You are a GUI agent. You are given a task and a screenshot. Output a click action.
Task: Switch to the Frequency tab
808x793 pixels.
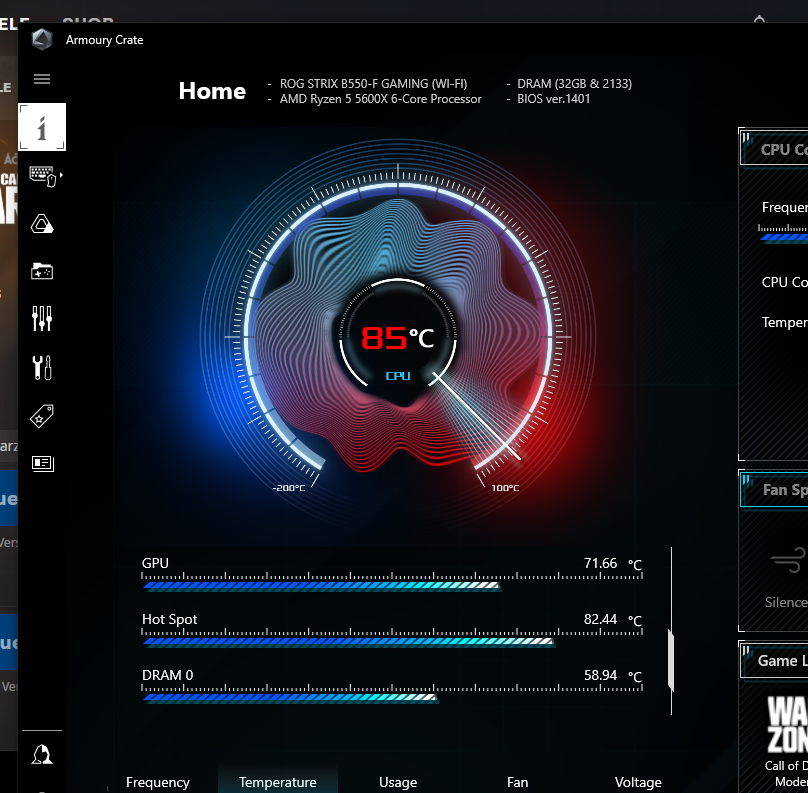point(158,782)
